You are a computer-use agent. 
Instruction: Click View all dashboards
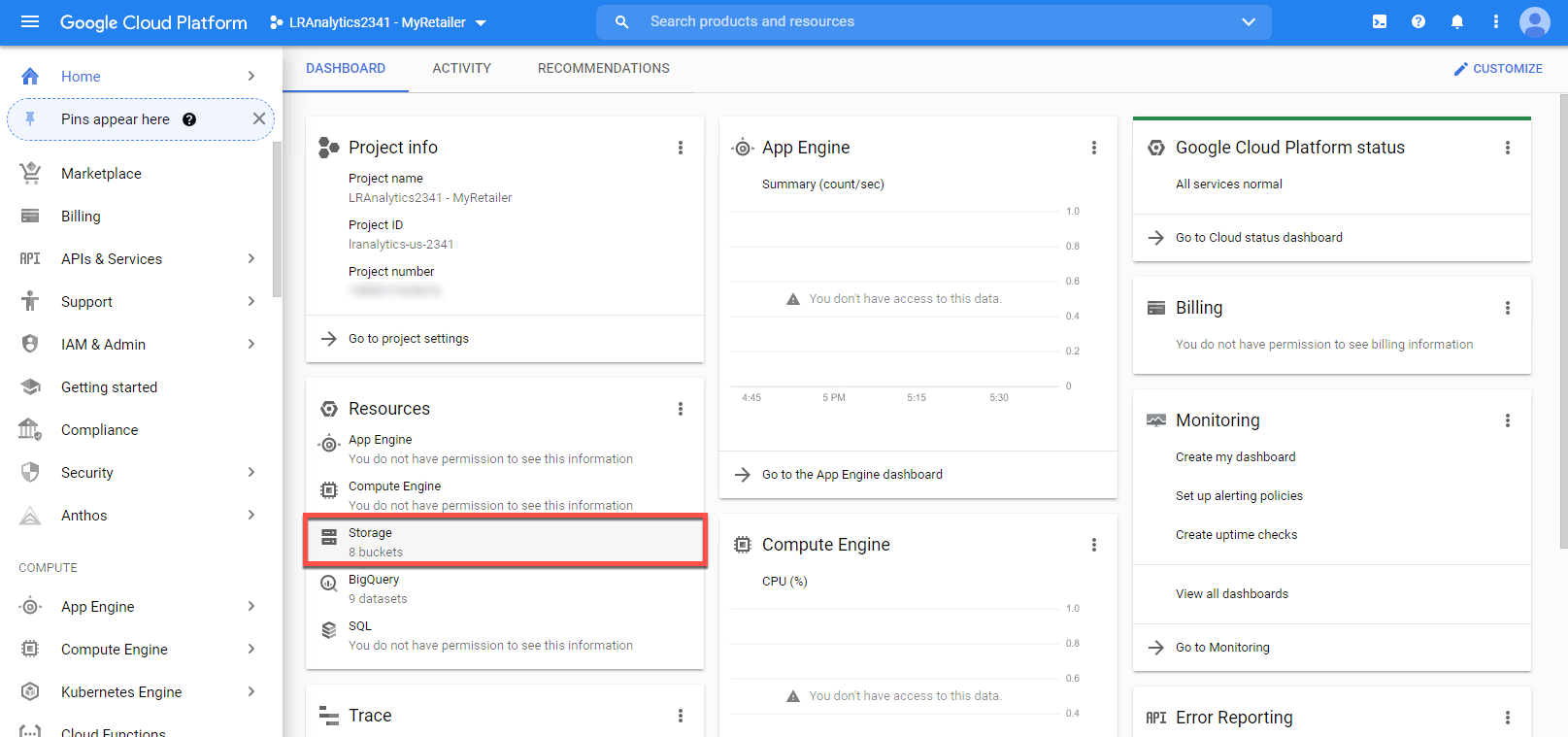[x=1232, y=594]
